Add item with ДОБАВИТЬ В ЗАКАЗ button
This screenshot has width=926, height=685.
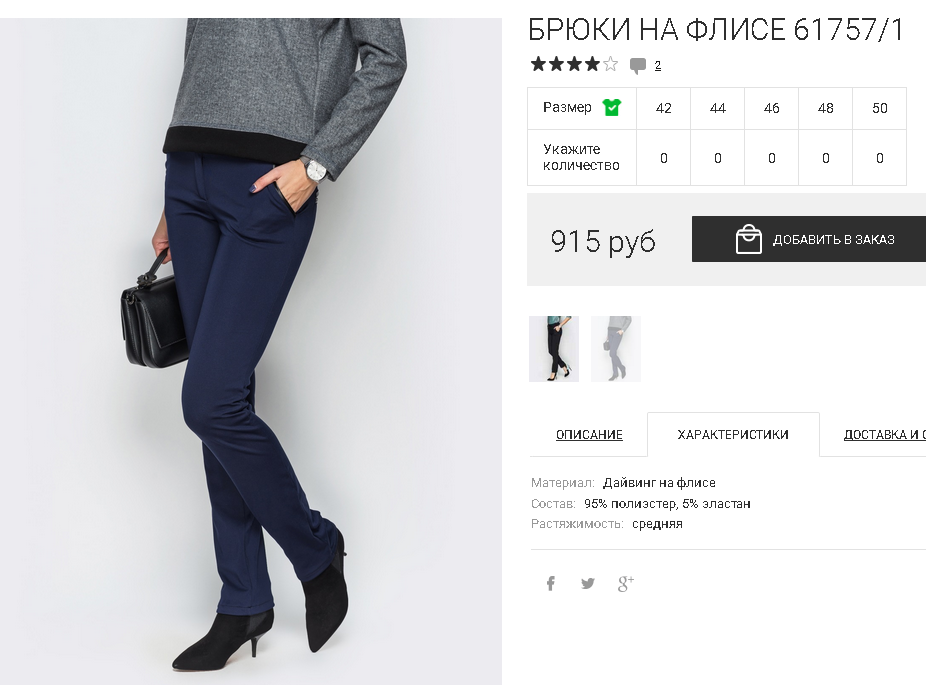(x=809, y=239)
